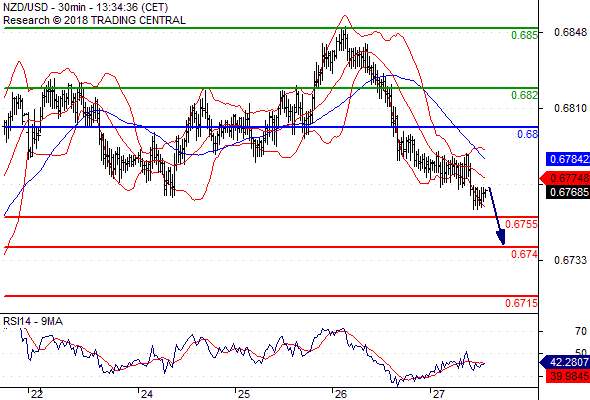Viewport: 590px width, 400px height.
Task: Select the 0.674 red support label
Action: (525, 254)
